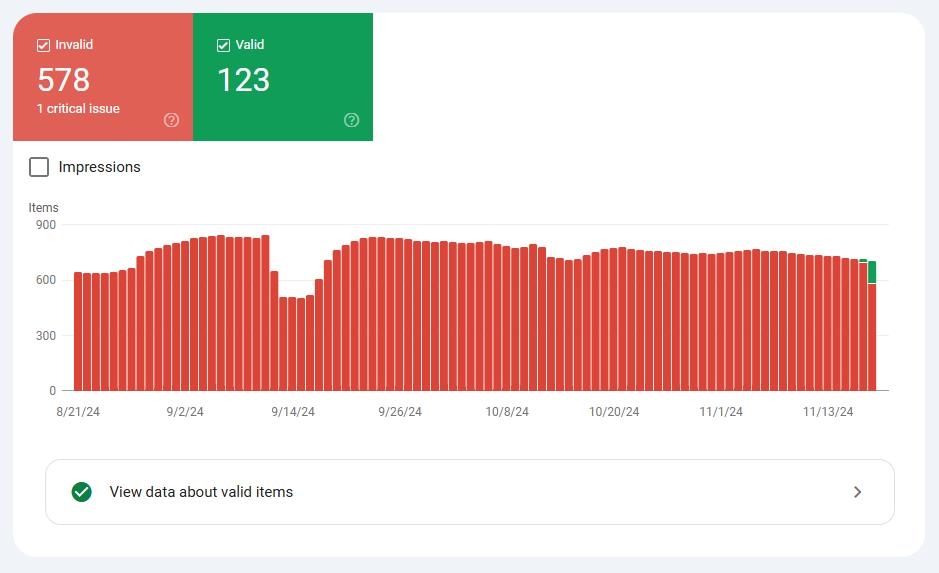Click the 300 y-axis value

(46, 335)
